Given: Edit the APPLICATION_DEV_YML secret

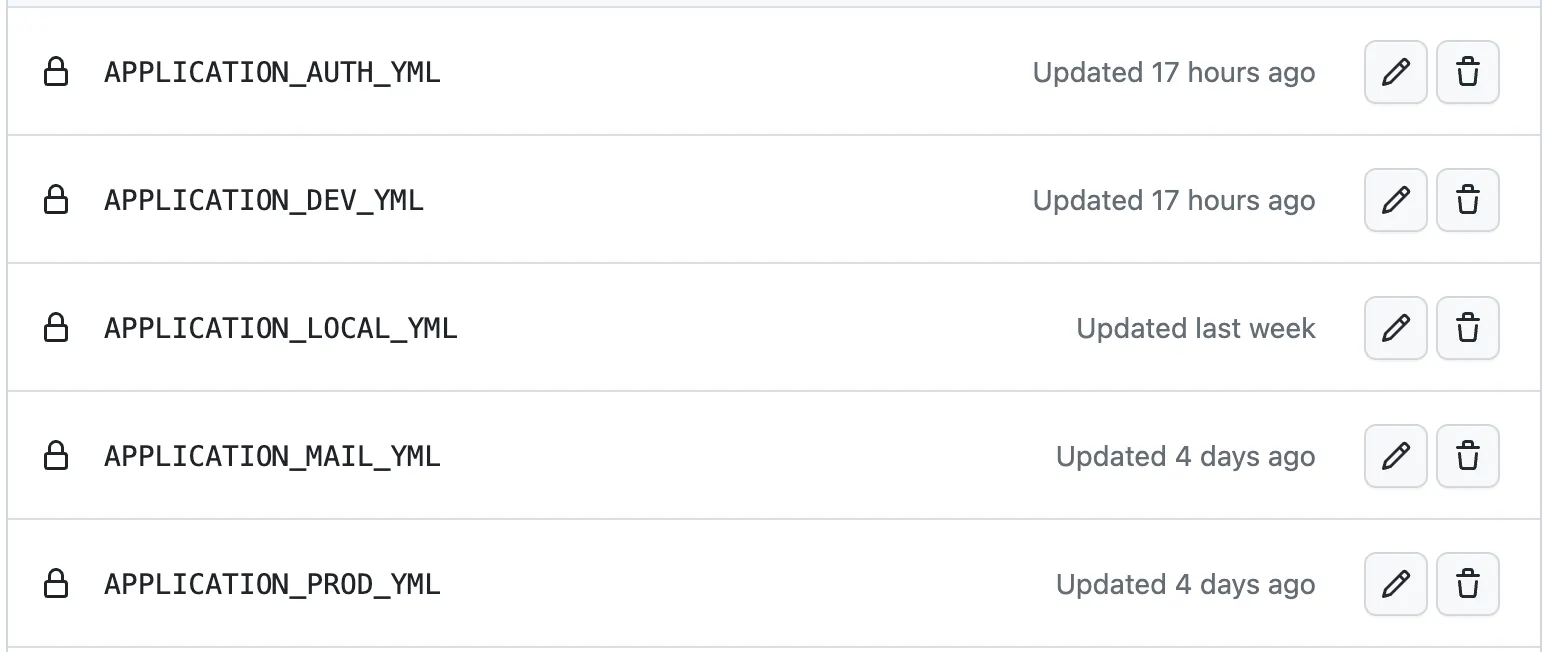Looking at the screenshot, I should [1395, 200].
